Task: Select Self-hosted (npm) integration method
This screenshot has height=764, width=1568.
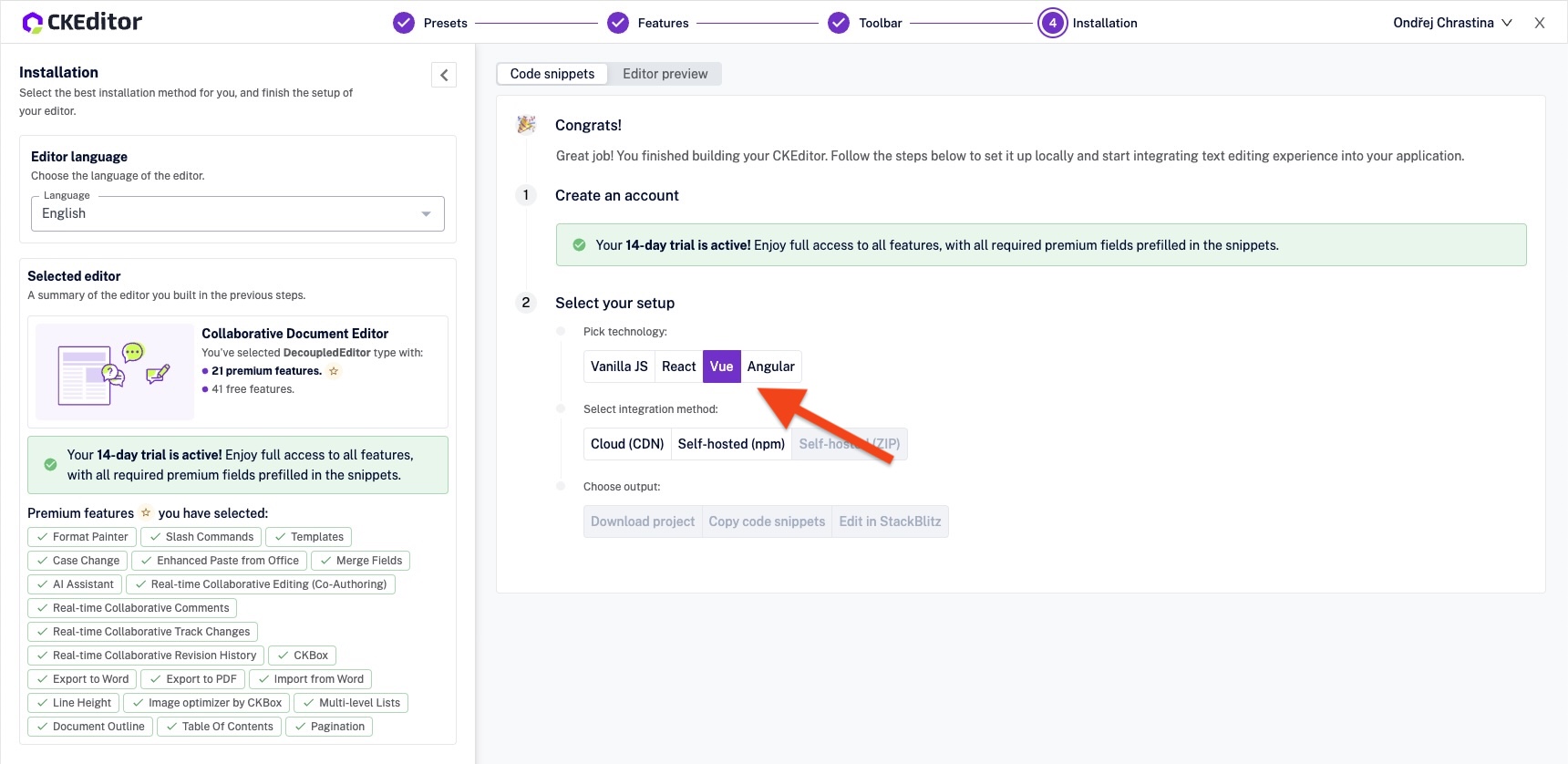Action: 731,444
